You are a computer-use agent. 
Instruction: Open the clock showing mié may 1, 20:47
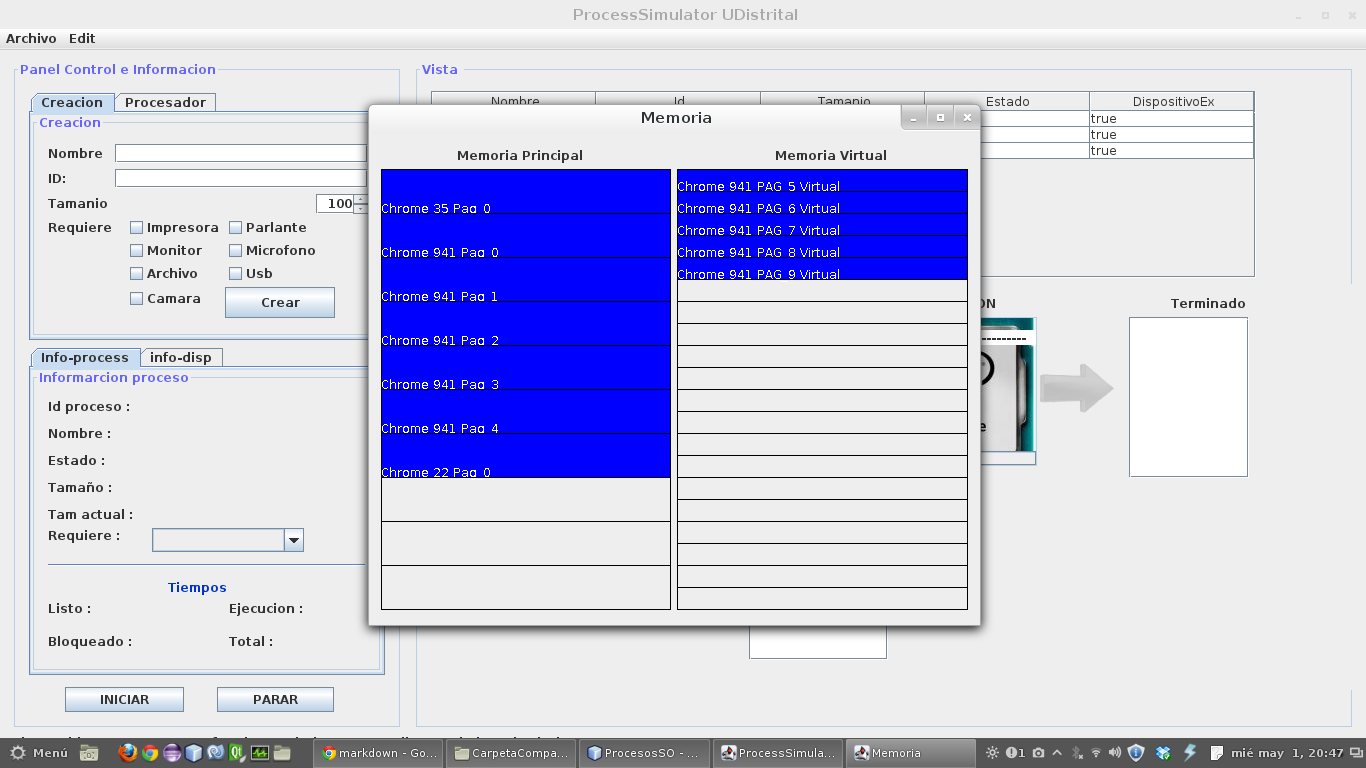click(1287, 753)
